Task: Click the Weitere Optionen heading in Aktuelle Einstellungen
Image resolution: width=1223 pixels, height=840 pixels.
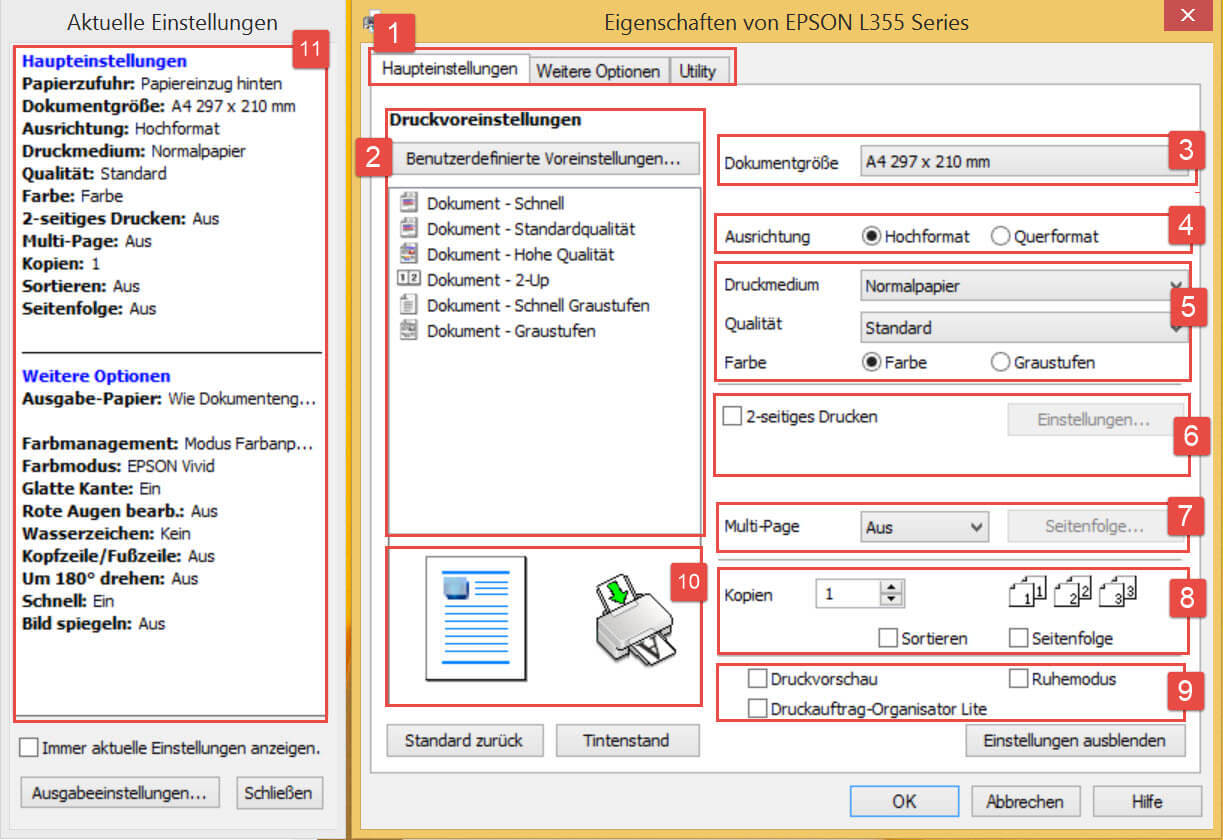Action: pyautogui.click(x=96, y=376)
